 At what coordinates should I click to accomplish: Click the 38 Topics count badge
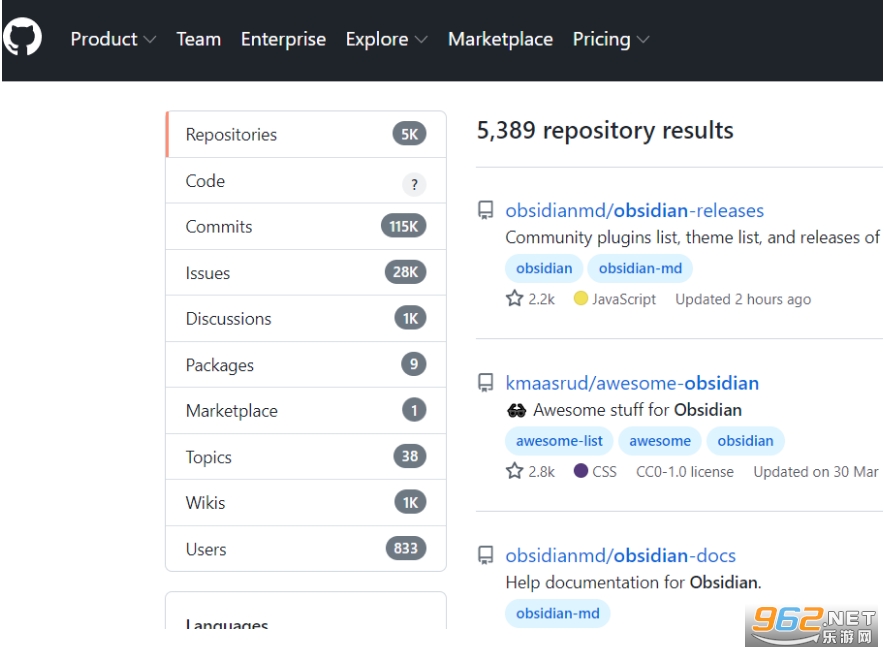pyautogui.click(x=410, y=456)
